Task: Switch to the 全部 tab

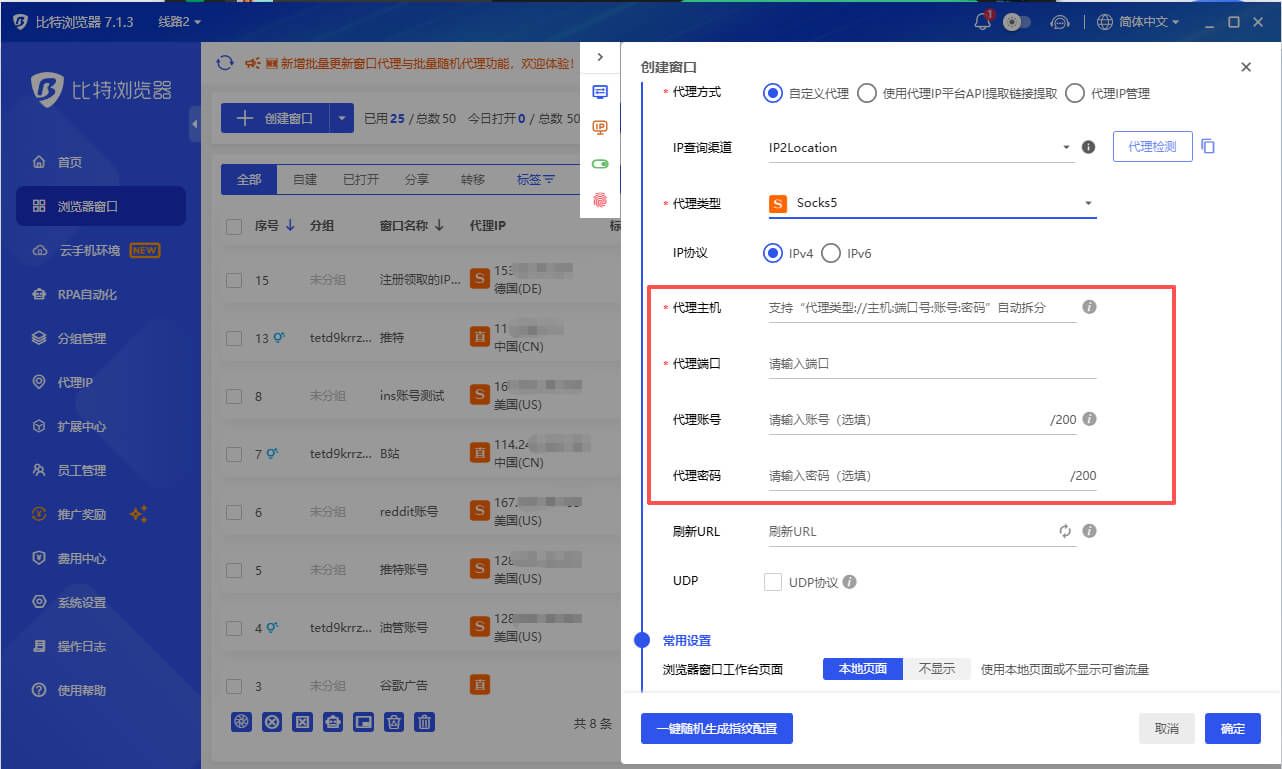Action: click(248, 179)
